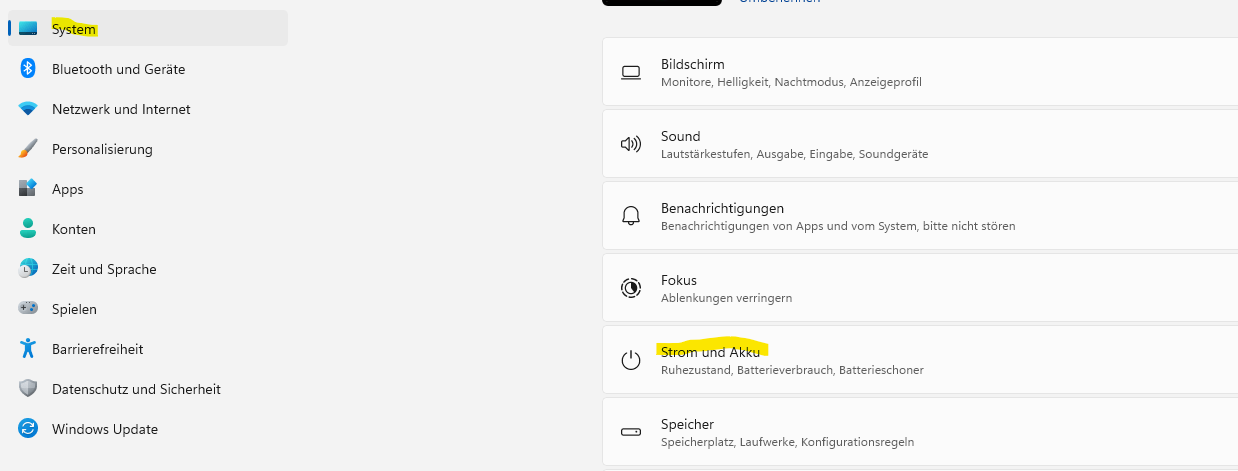Image resolution: width=1238 pixels, height=471 pixels.
Task: Click the Personalisierung paintbrush icon
Action: (28, 149)
